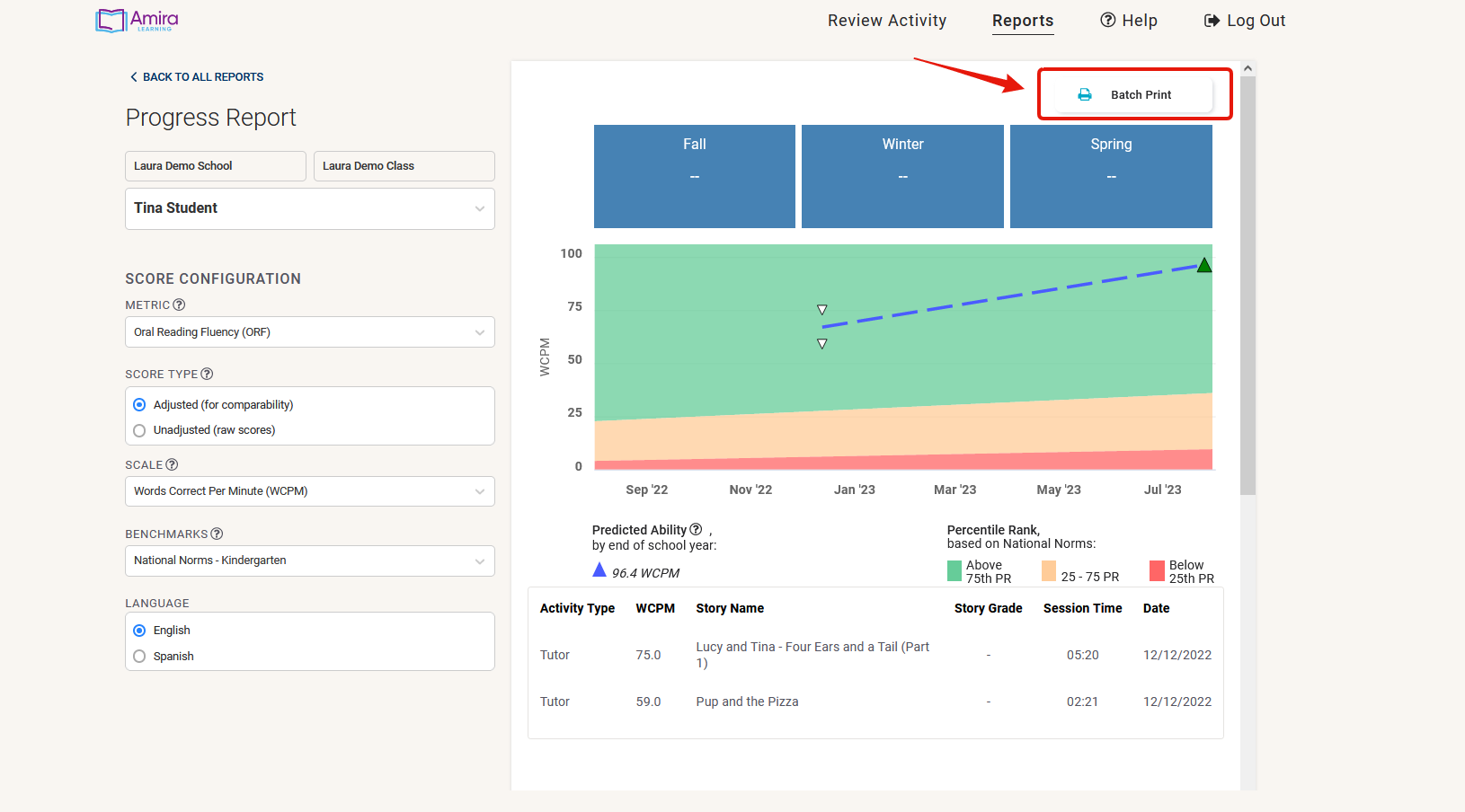The height and width of the screenshot is (812, 1465).
Task: Click the Log Out link
Action: coord(1245,21)
